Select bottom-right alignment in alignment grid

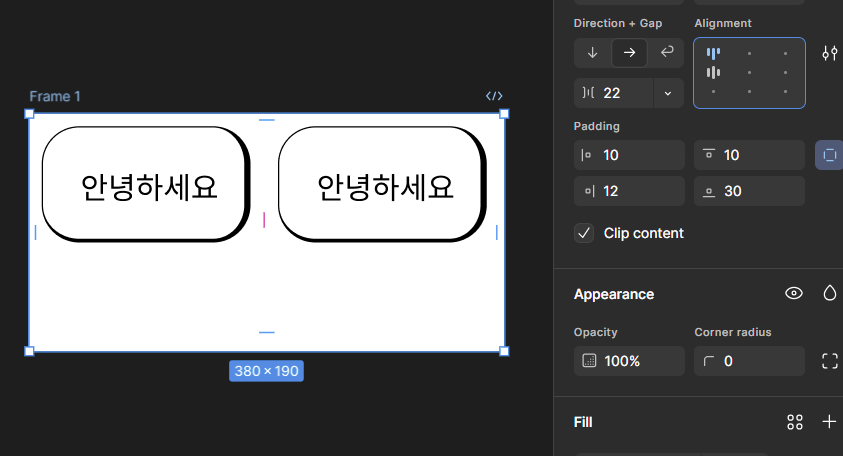pyautogui.click(x=785, y=92)
